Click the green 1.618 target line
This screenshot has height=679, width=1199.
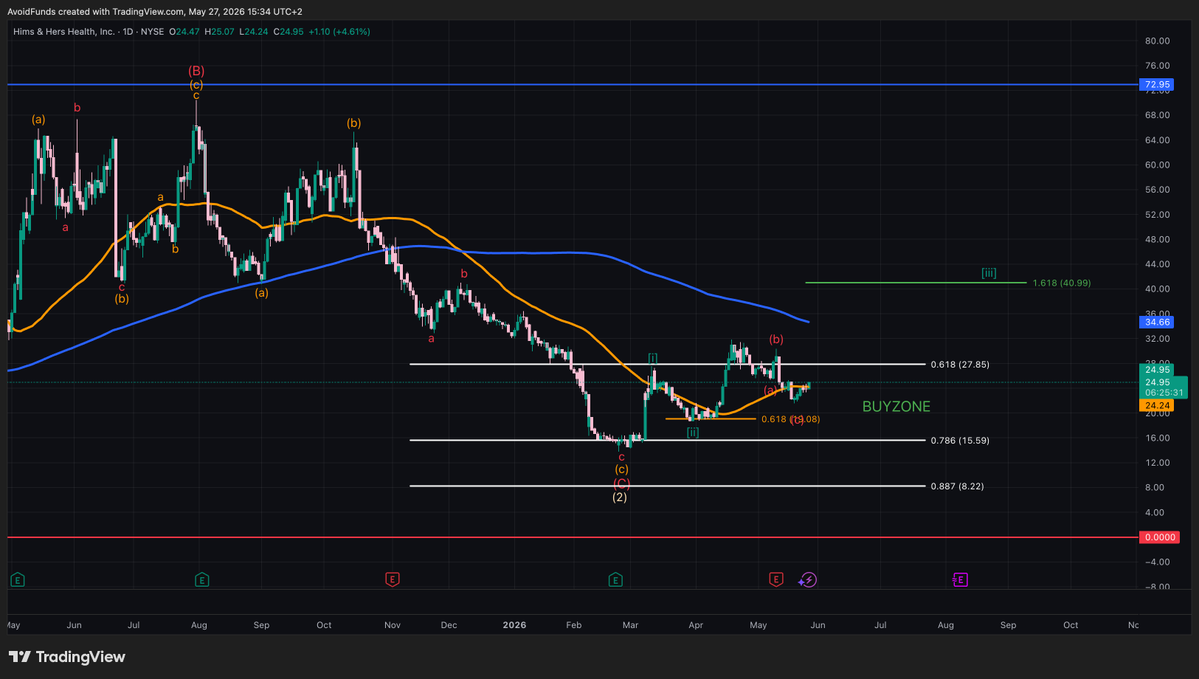[915, 283]
